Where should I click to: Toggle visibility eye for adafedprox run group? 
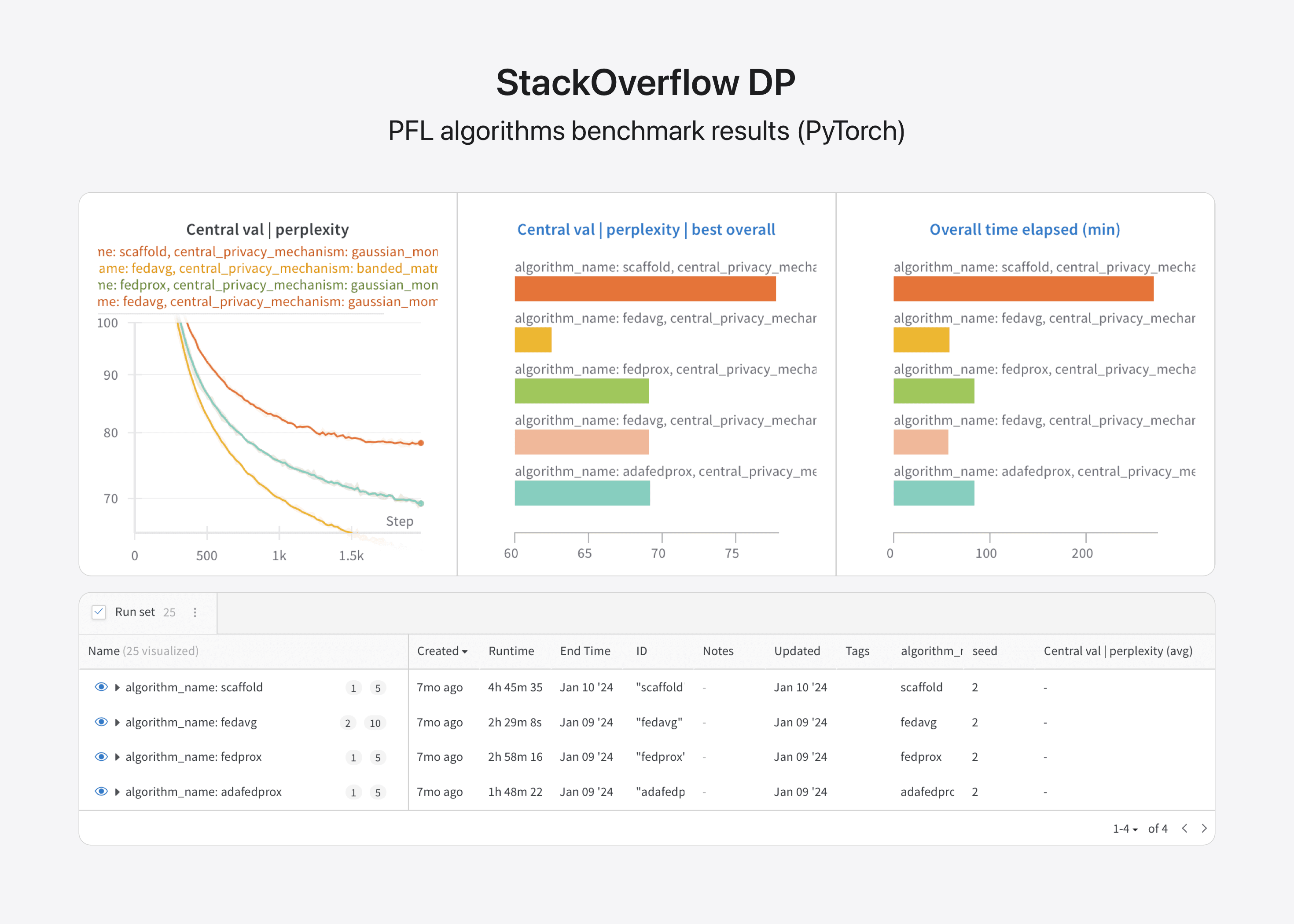pos(101,792)
